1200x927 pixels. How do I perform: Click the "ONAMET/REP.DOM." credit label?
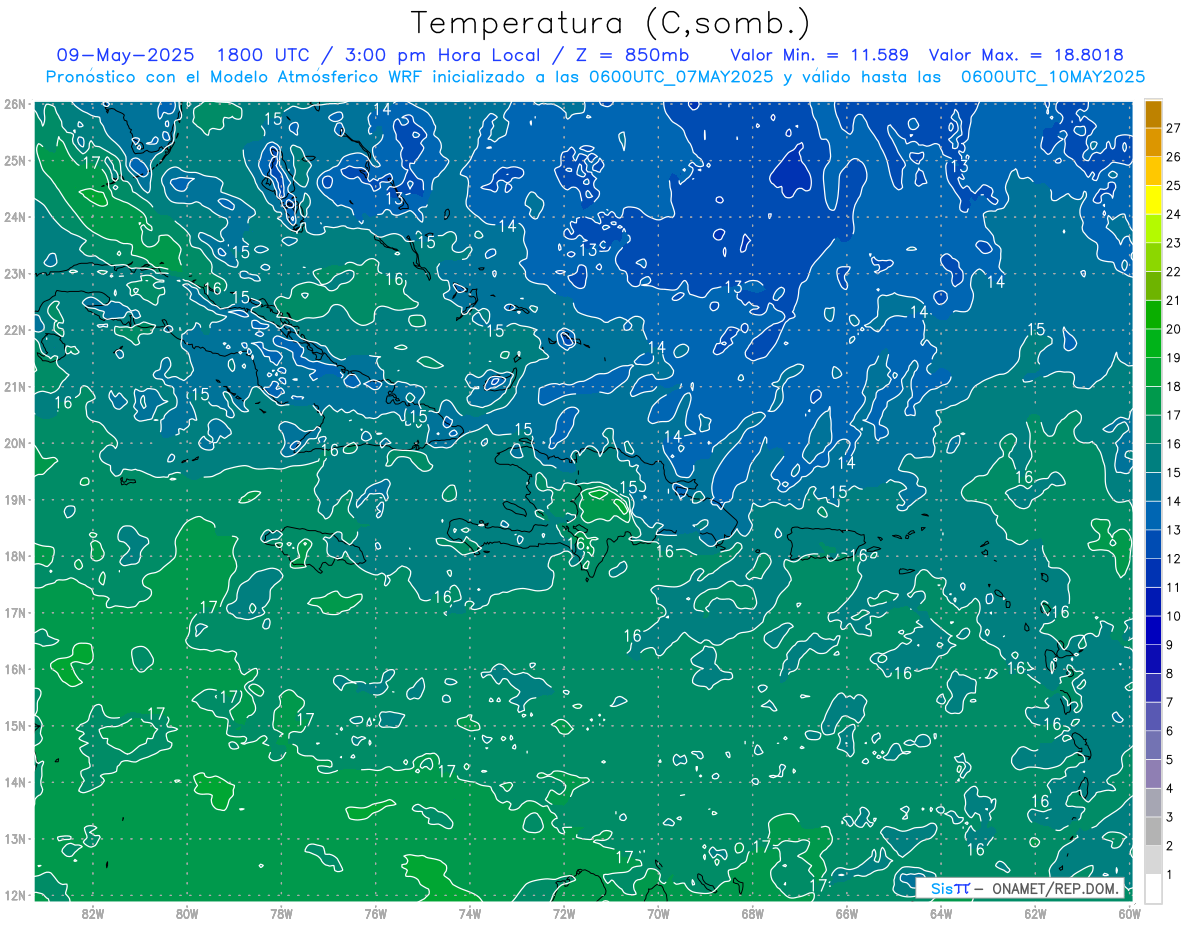coord(1053,888)
